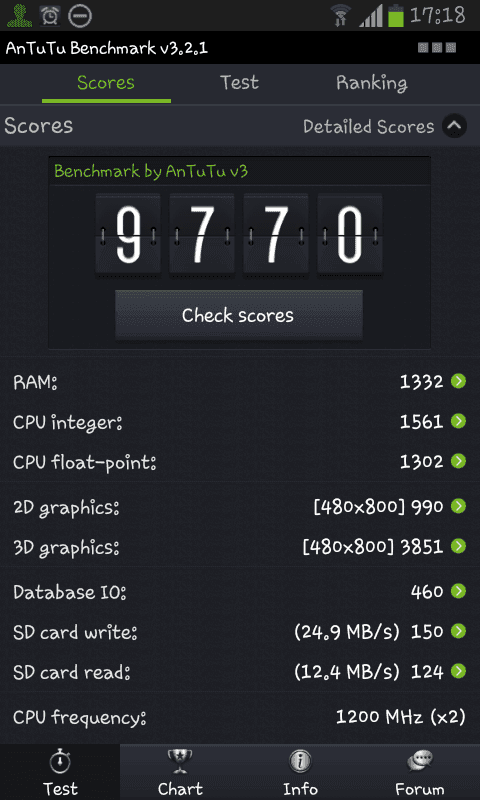
Task: Tap the battery icon in status bar
Action: [395, 15]
